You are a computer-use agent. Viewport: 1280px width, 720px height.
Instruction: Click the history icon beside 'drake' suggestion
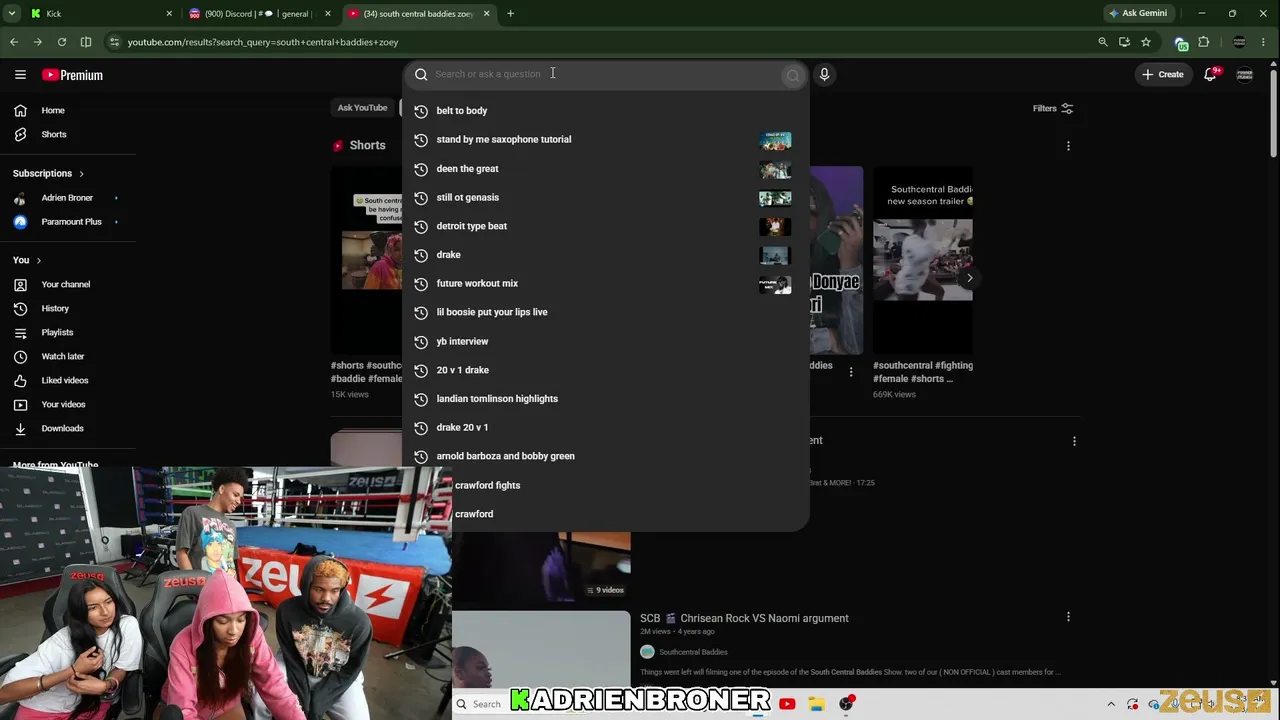point(421,255)
